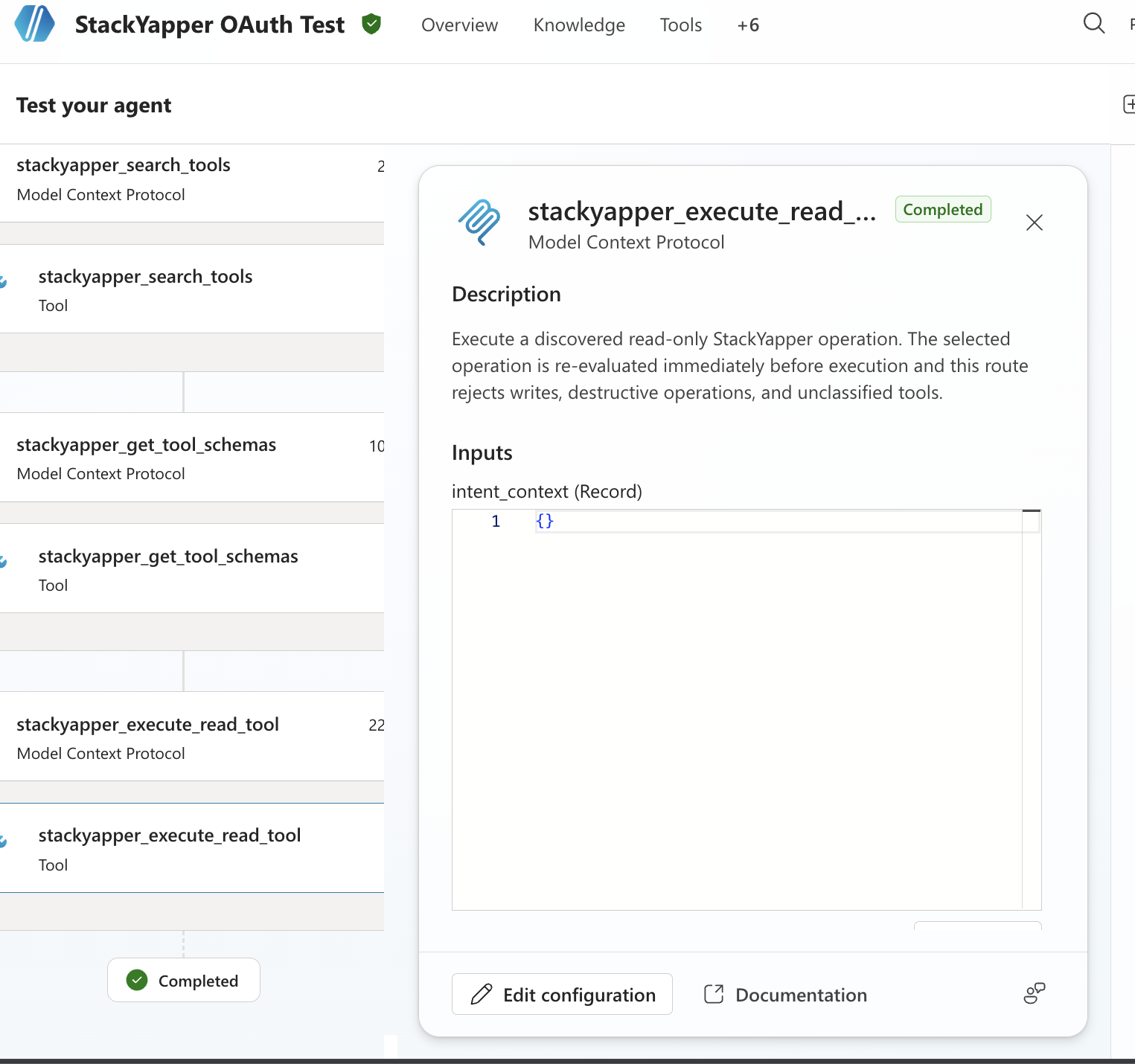The height and width of the screenshot is (1064, 1135).
Task: Click the editor's vertical scrollbar track
Action: (x=1032, y=711)
